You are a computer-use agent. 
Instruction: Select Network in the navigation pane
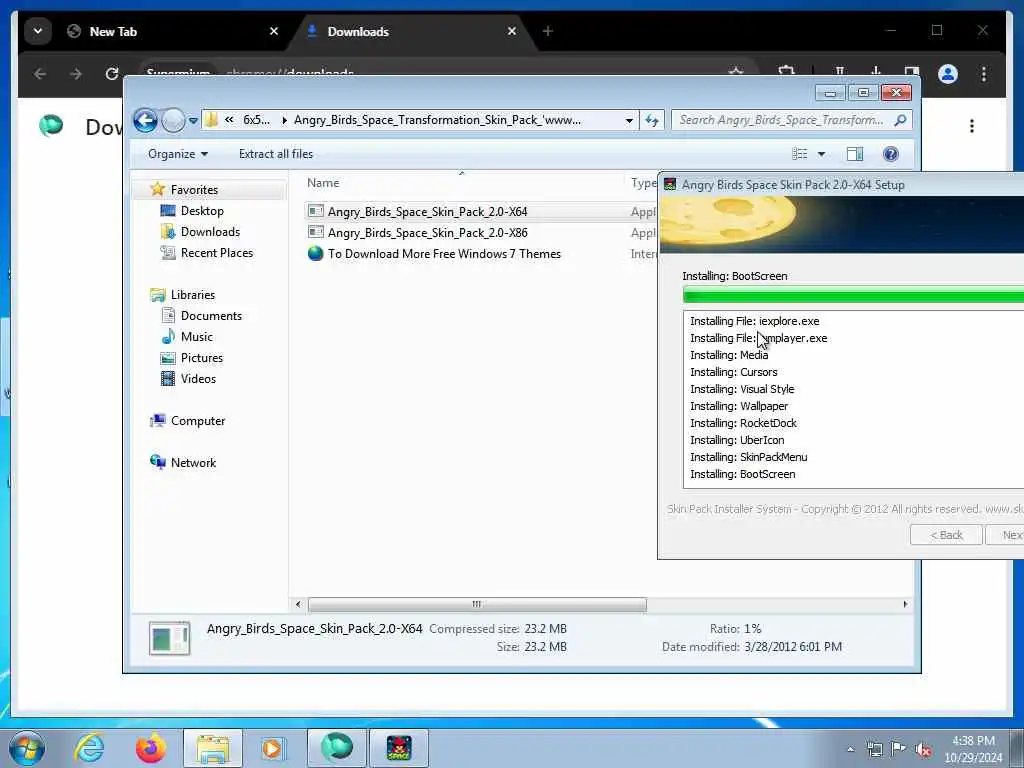(193, 463)
